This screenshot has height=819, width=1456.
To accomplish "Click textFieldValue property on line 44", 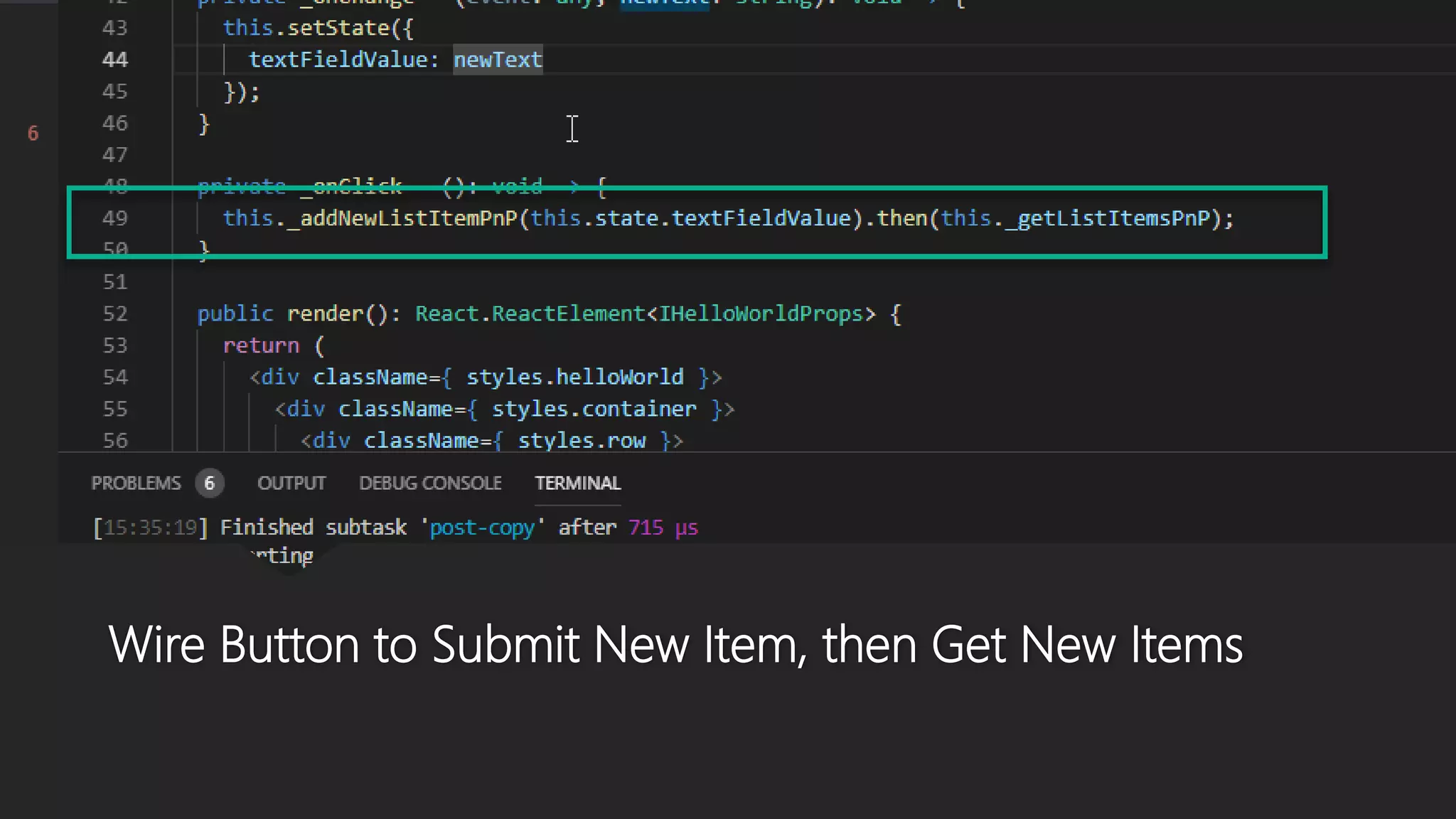I will [338, 60].
